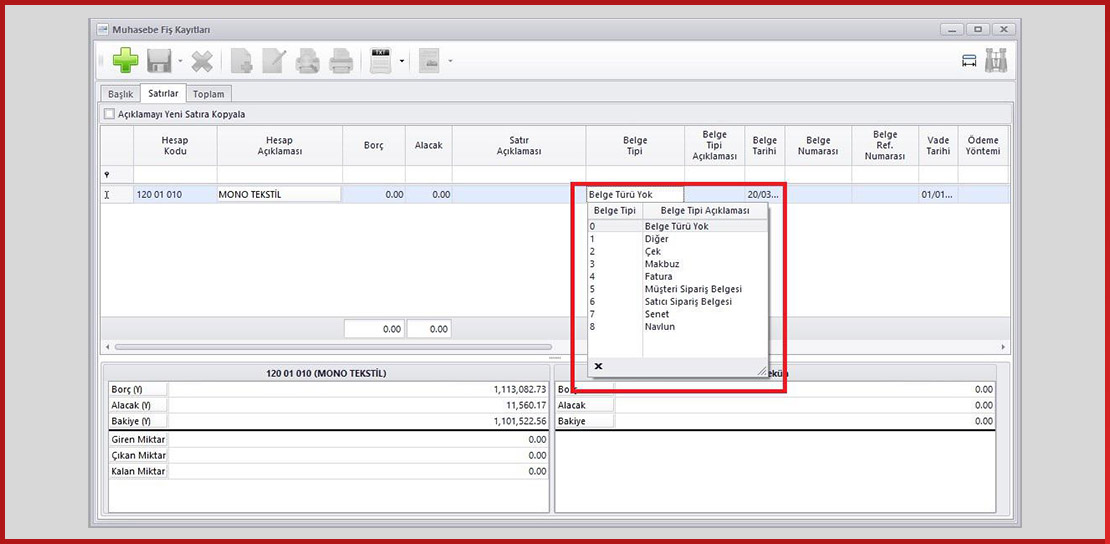Click the horizontal scrollbar of the grid
The width and height of the screenshot is (1110, 544).
(333, 347)
